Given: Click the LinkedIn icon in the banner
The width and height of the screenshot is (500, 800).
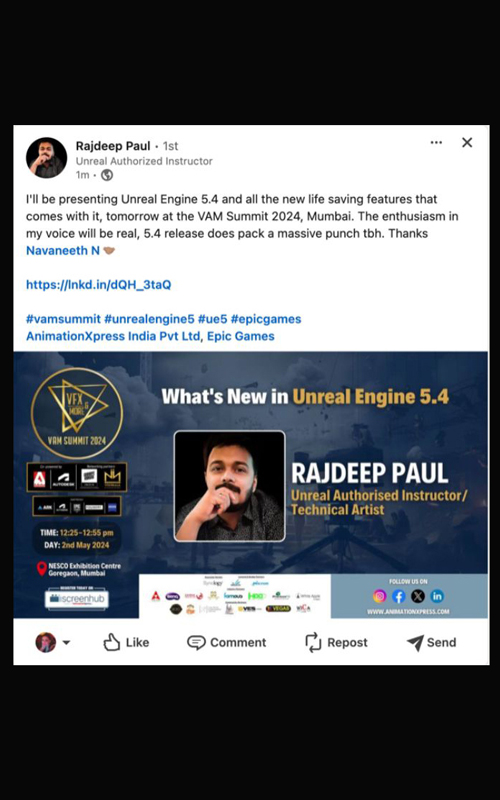Looking at the screenshot, I should tap(437, 596).
